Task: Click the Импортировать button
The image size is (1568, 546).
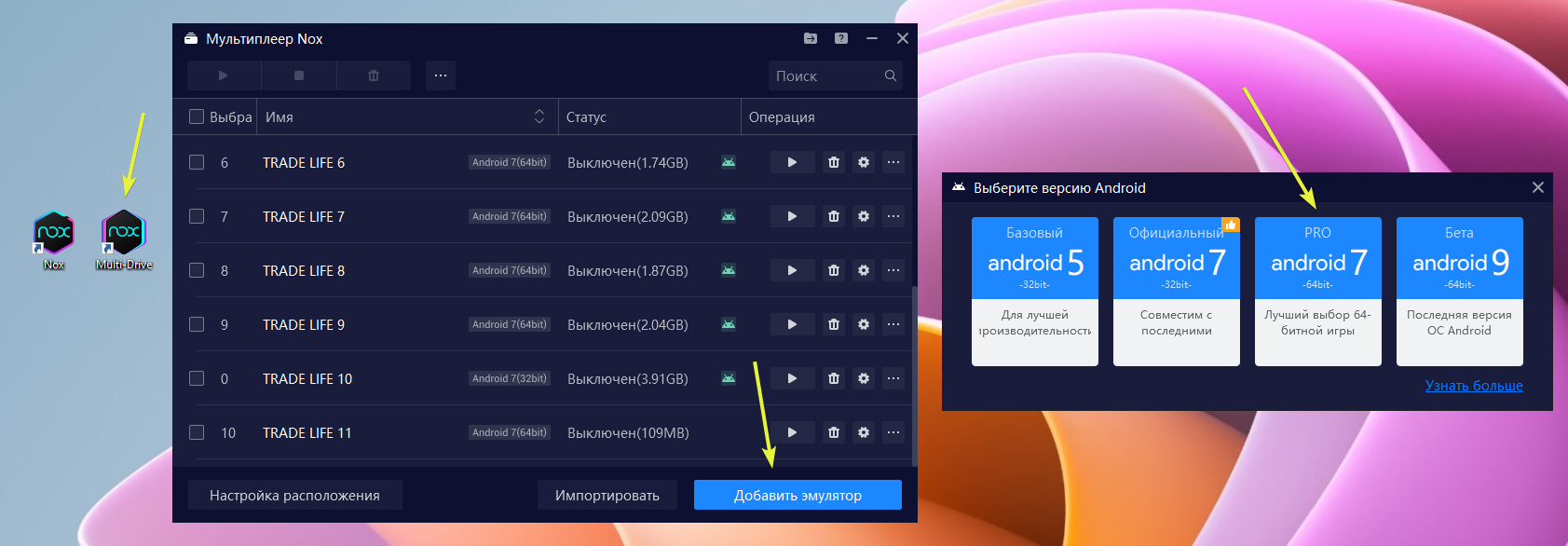Action: (607, 495)
